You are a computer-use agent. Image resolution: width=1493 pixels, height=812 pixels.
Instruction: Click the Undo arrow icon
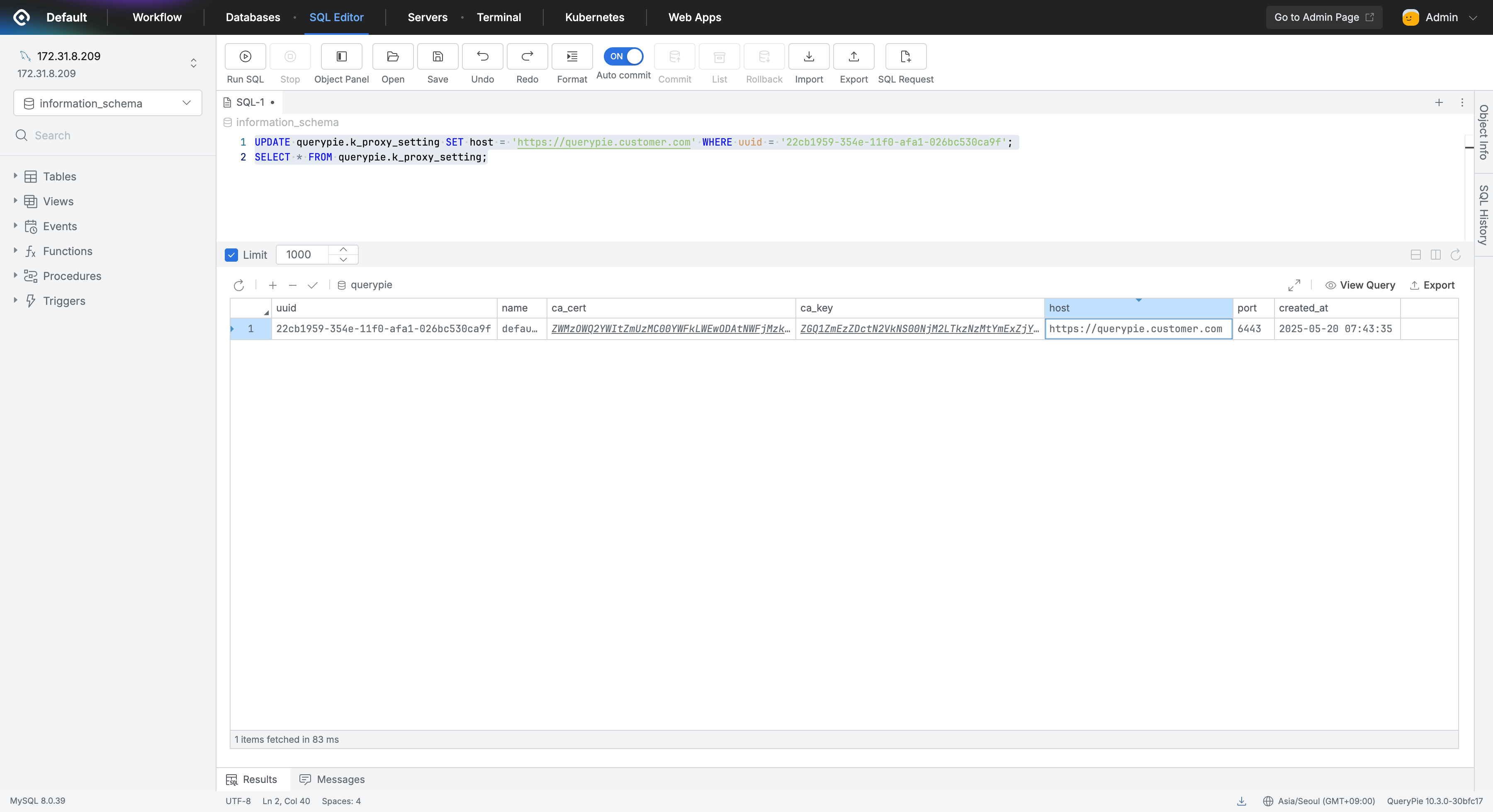pyautogui.click(x=482, y=56)
